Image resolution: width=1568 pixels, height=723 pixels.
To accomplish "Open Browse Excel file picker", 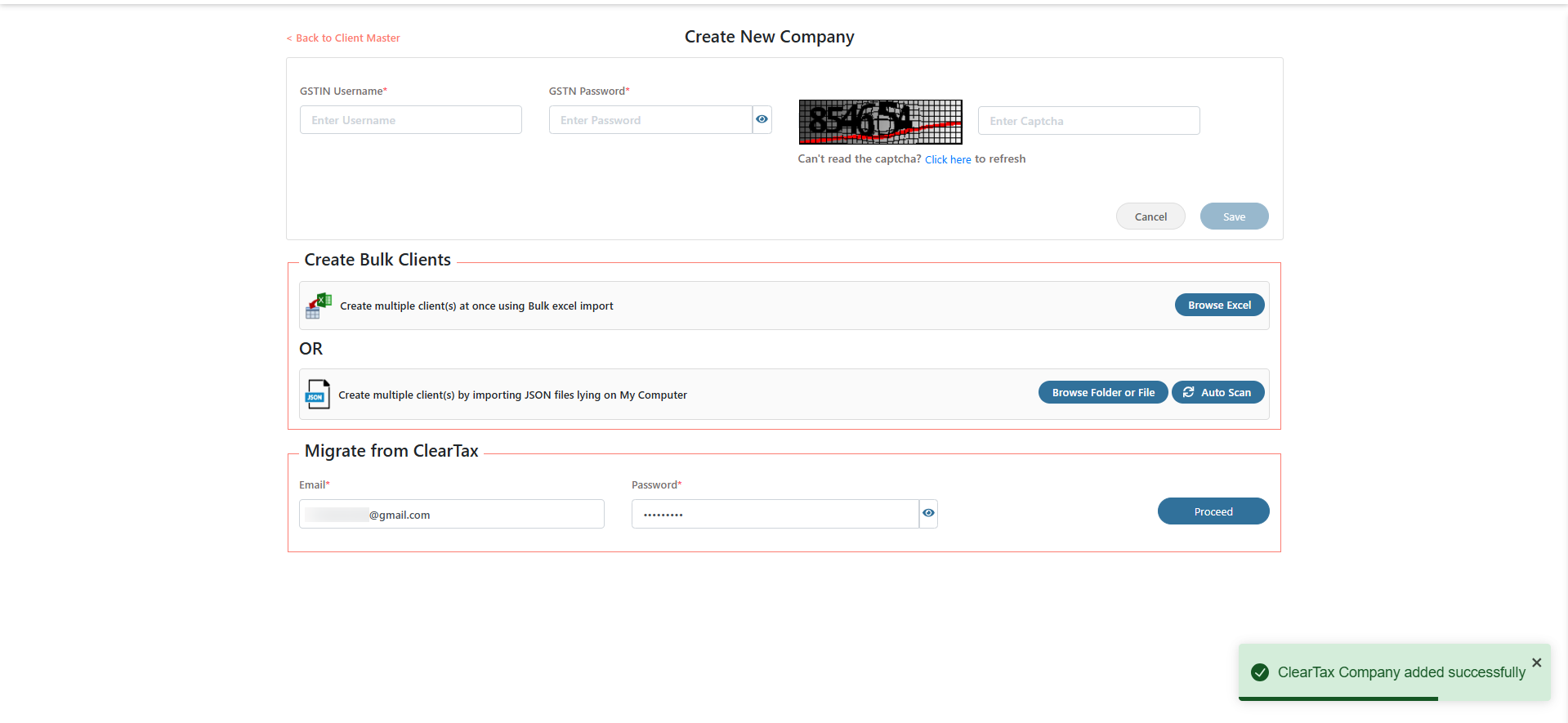I will coord(1219,306).
